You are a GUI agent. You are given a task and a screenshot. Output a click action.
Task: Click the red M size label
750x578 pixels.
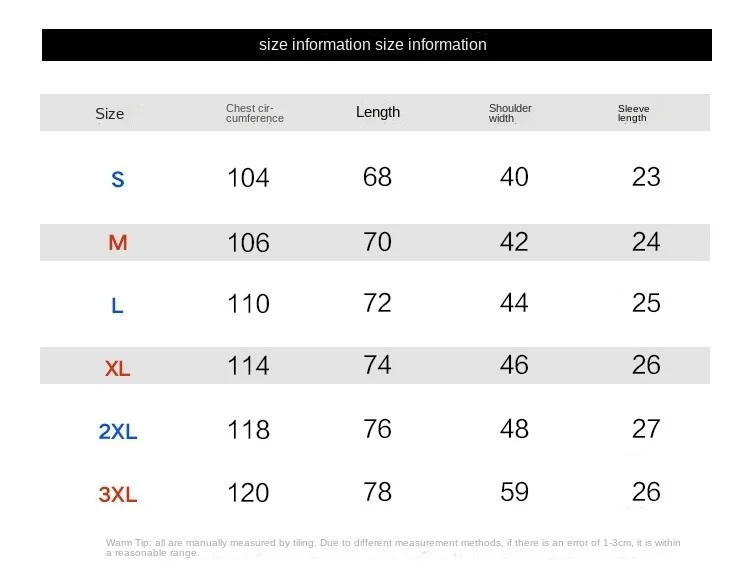[118, 243]
